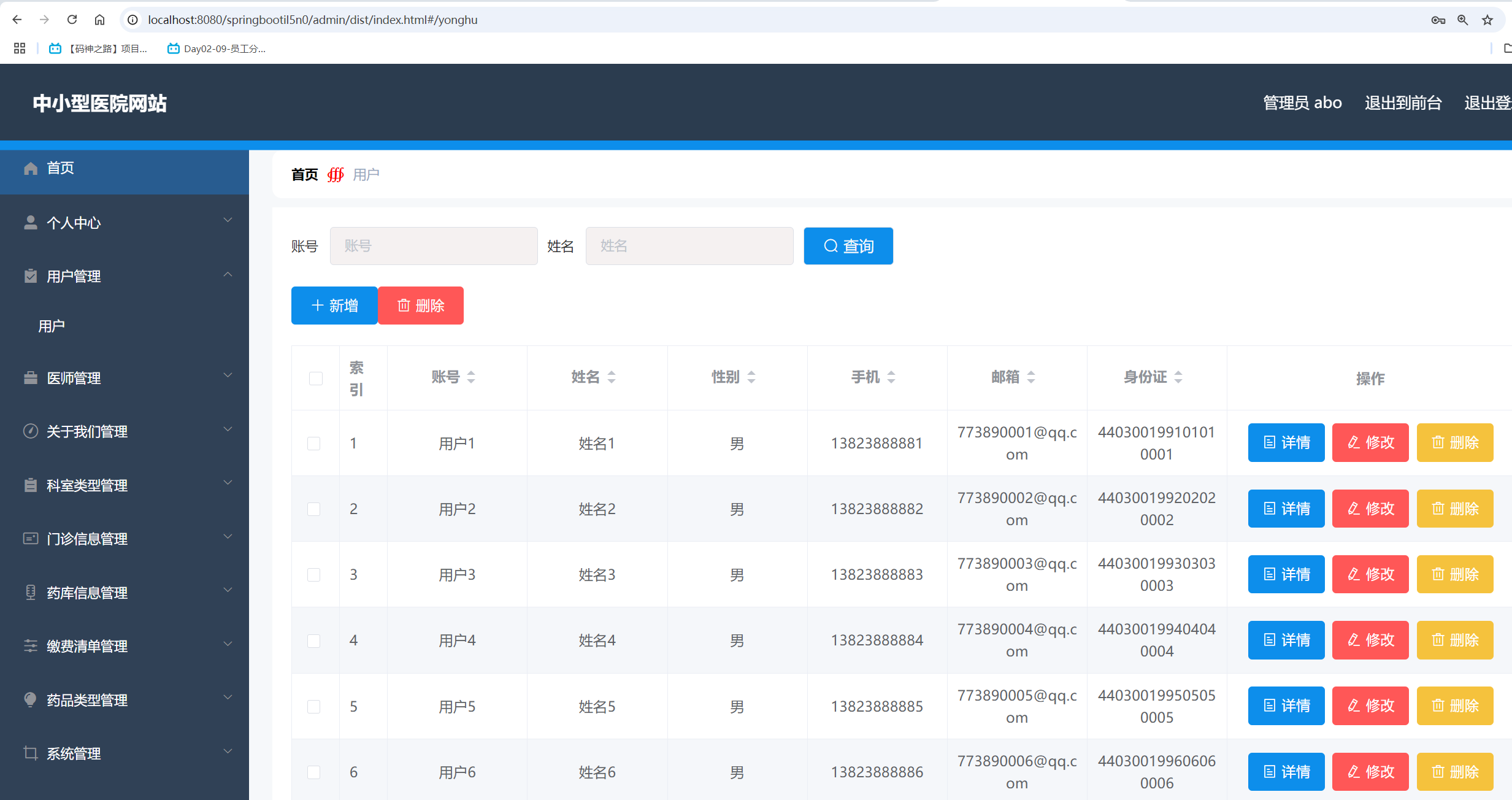The image size is (1512, 800).
Task: Toggle the select-all header checkbox
Action: point(316,379)
